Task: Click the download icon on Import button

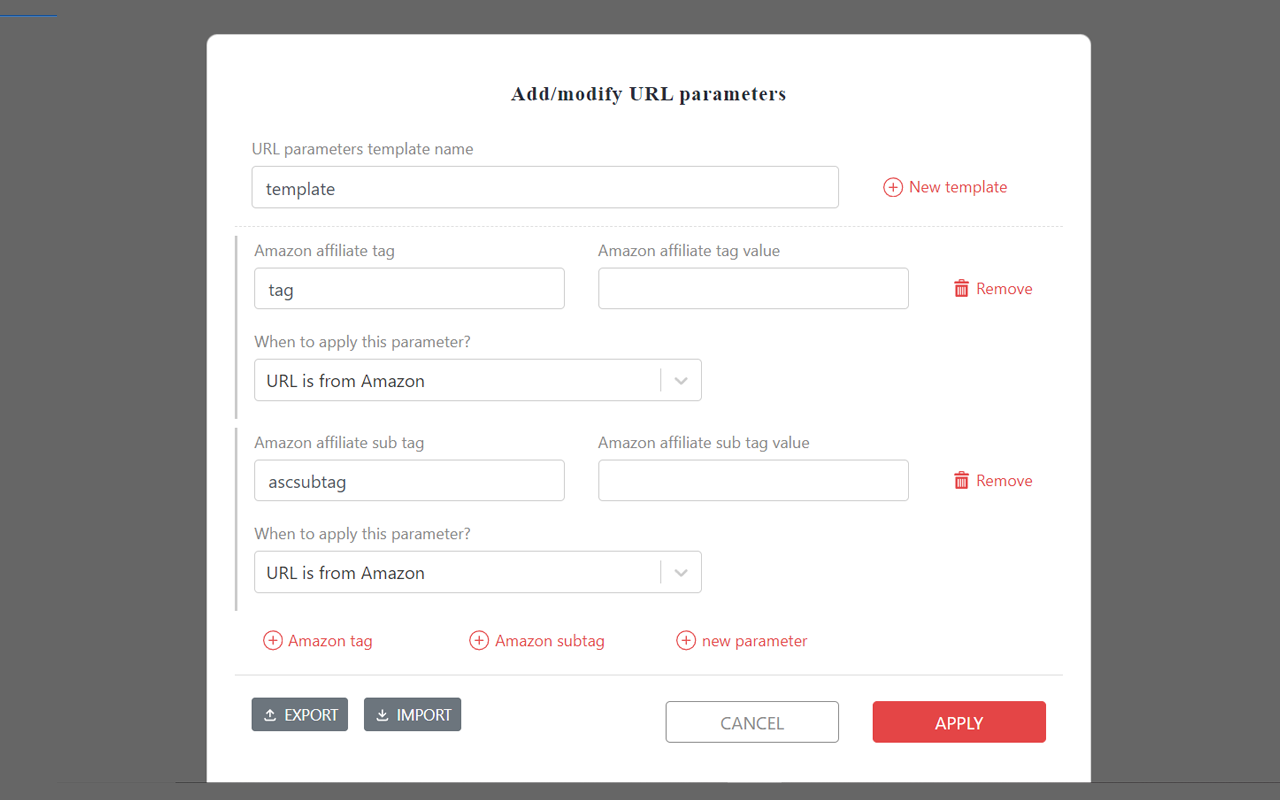Action: [x=382, y=715]
